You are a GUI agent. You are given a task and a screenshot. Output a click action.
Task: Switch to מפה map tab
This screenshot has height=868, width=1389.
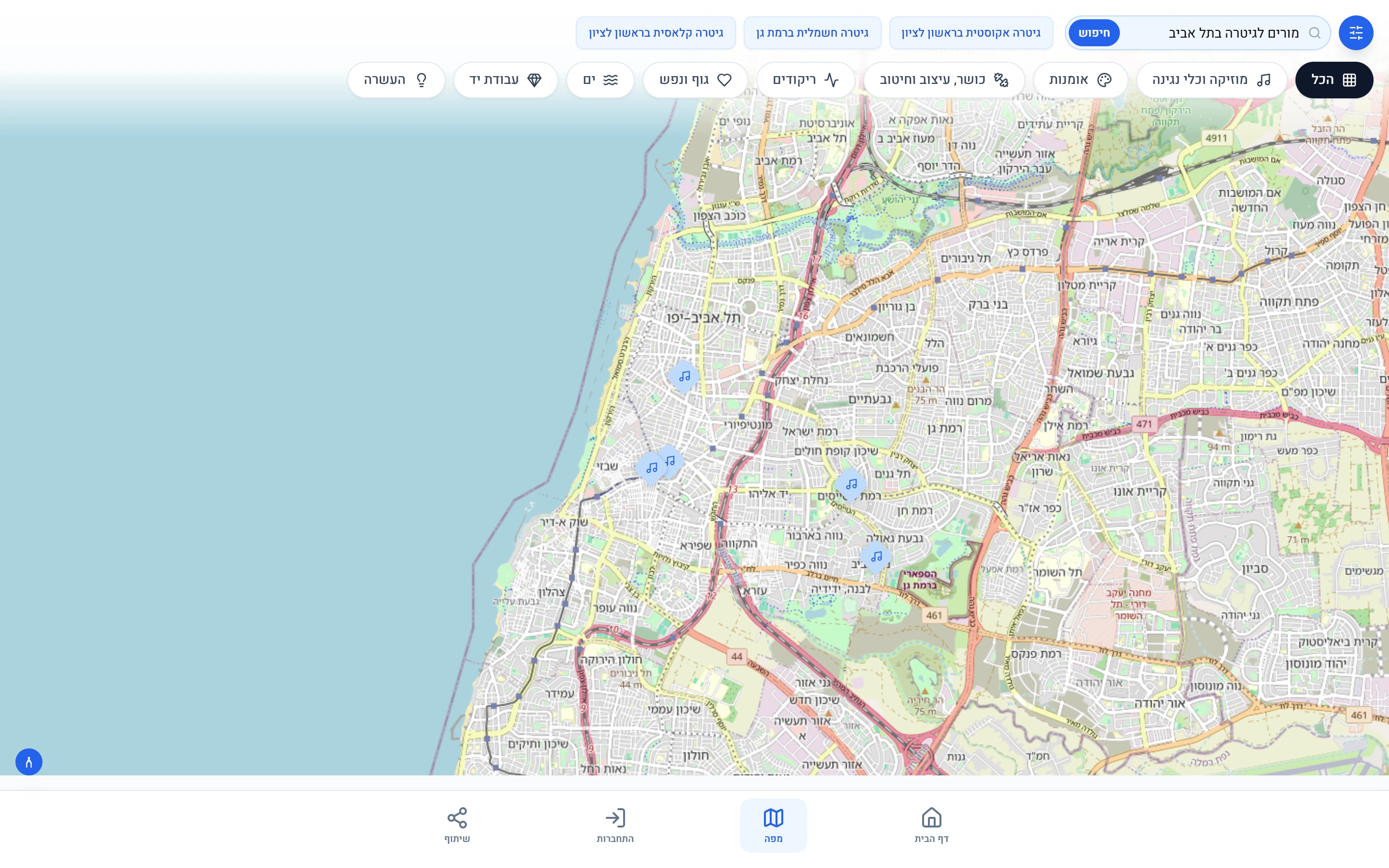point(773,825)
